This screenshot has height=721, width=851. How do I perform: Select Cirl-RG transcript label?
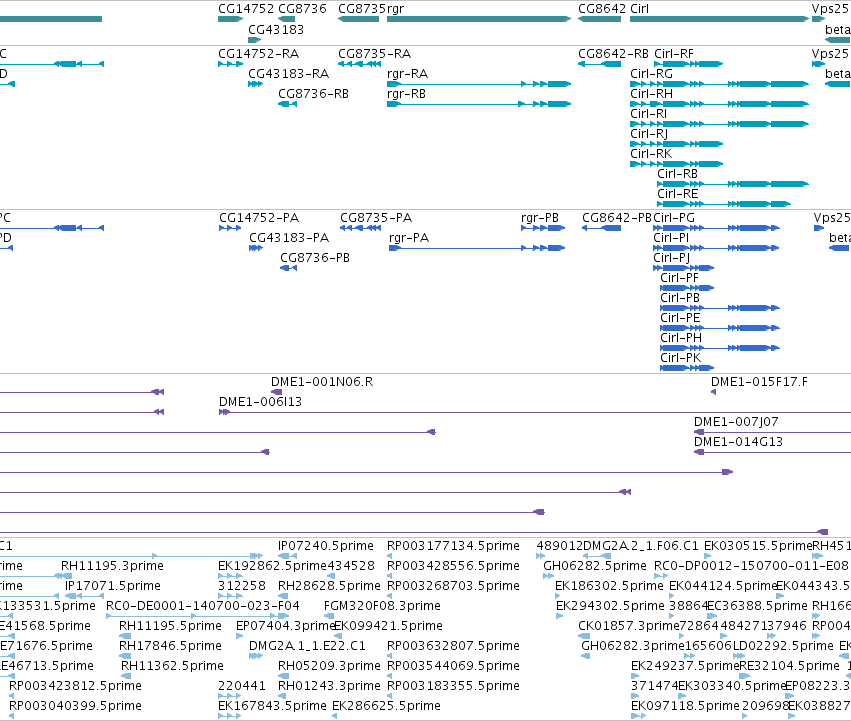[x=651, y=74]
